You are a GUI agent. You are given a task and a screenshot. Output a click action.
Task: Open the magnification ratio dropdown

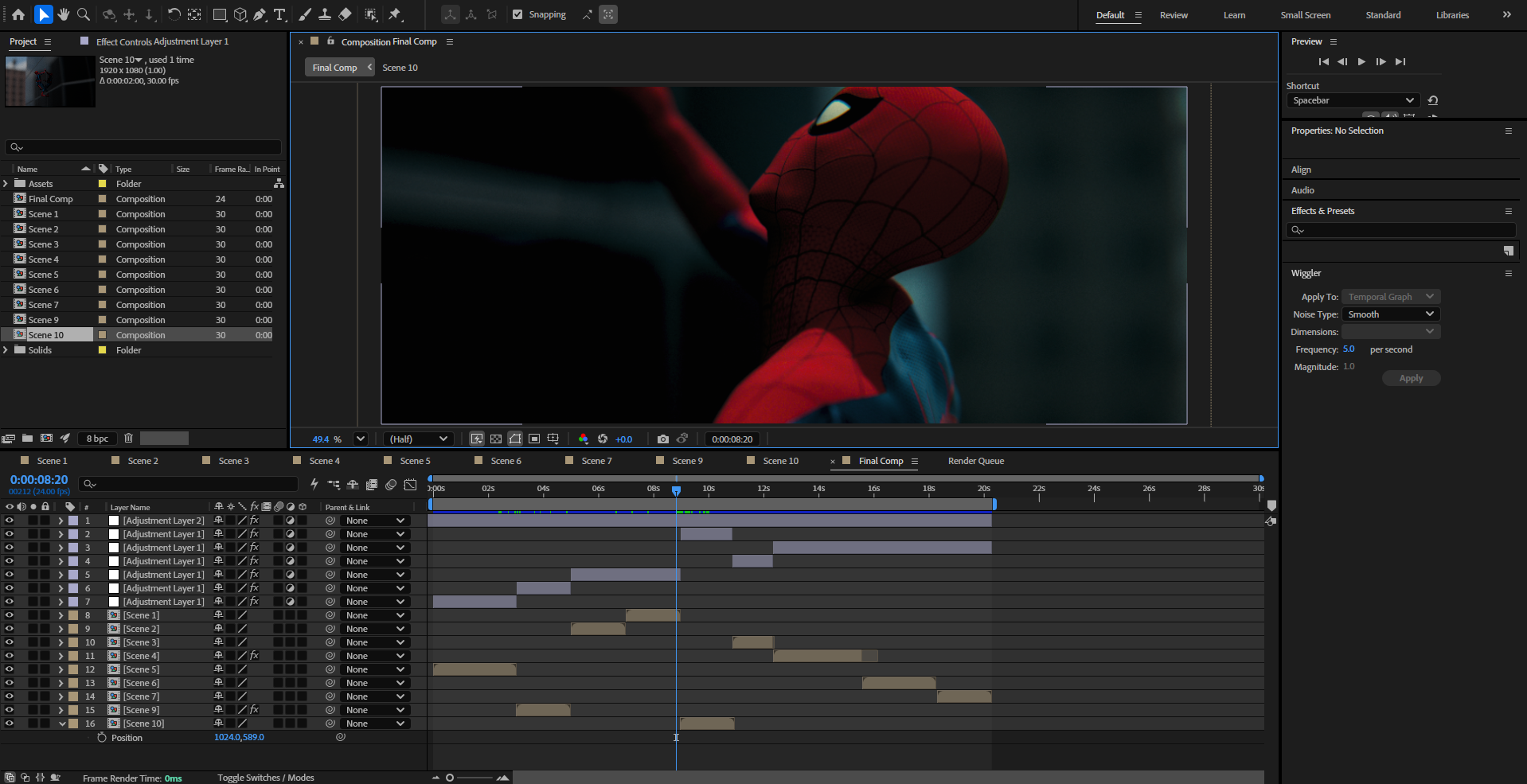[x=360, y=439]
